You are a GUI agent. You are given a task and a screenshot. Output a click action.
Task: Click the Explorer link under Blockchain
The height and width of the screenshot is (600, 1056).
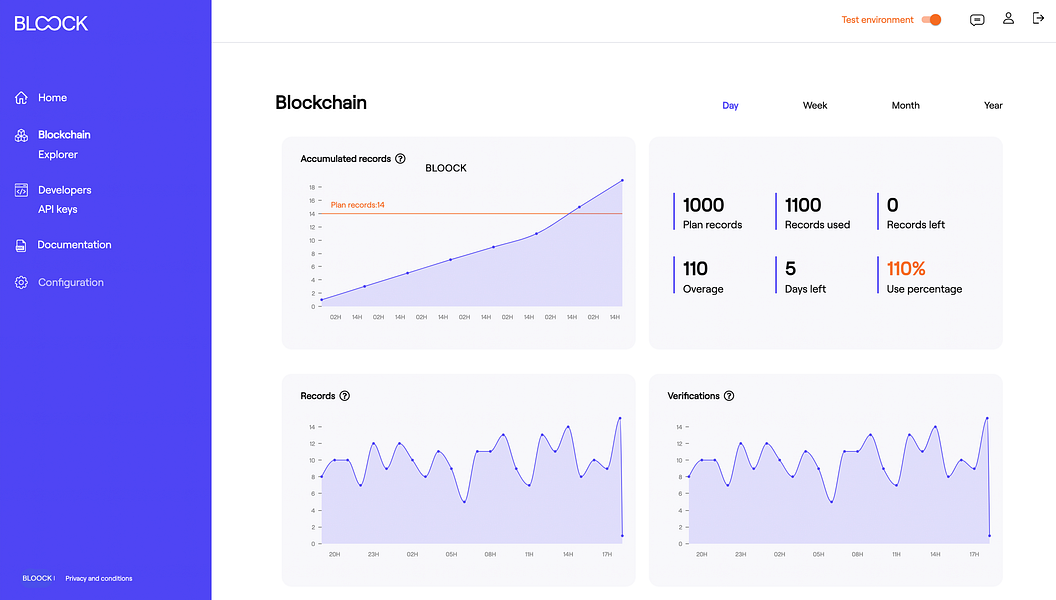(x=60, y=154)
